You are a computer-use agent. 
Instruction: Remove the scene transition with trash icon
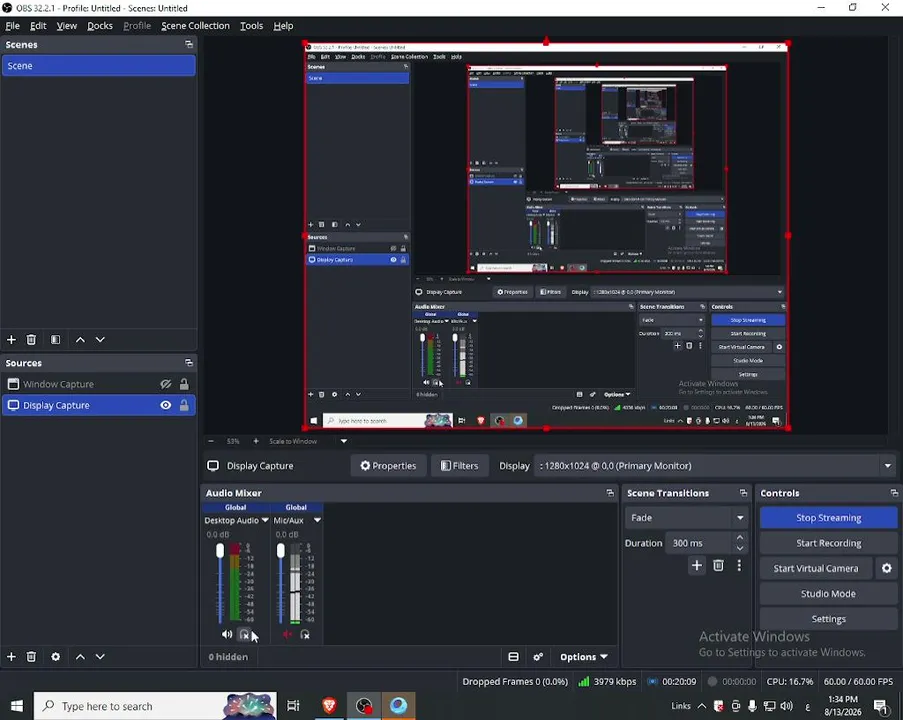tap(718, 566)
